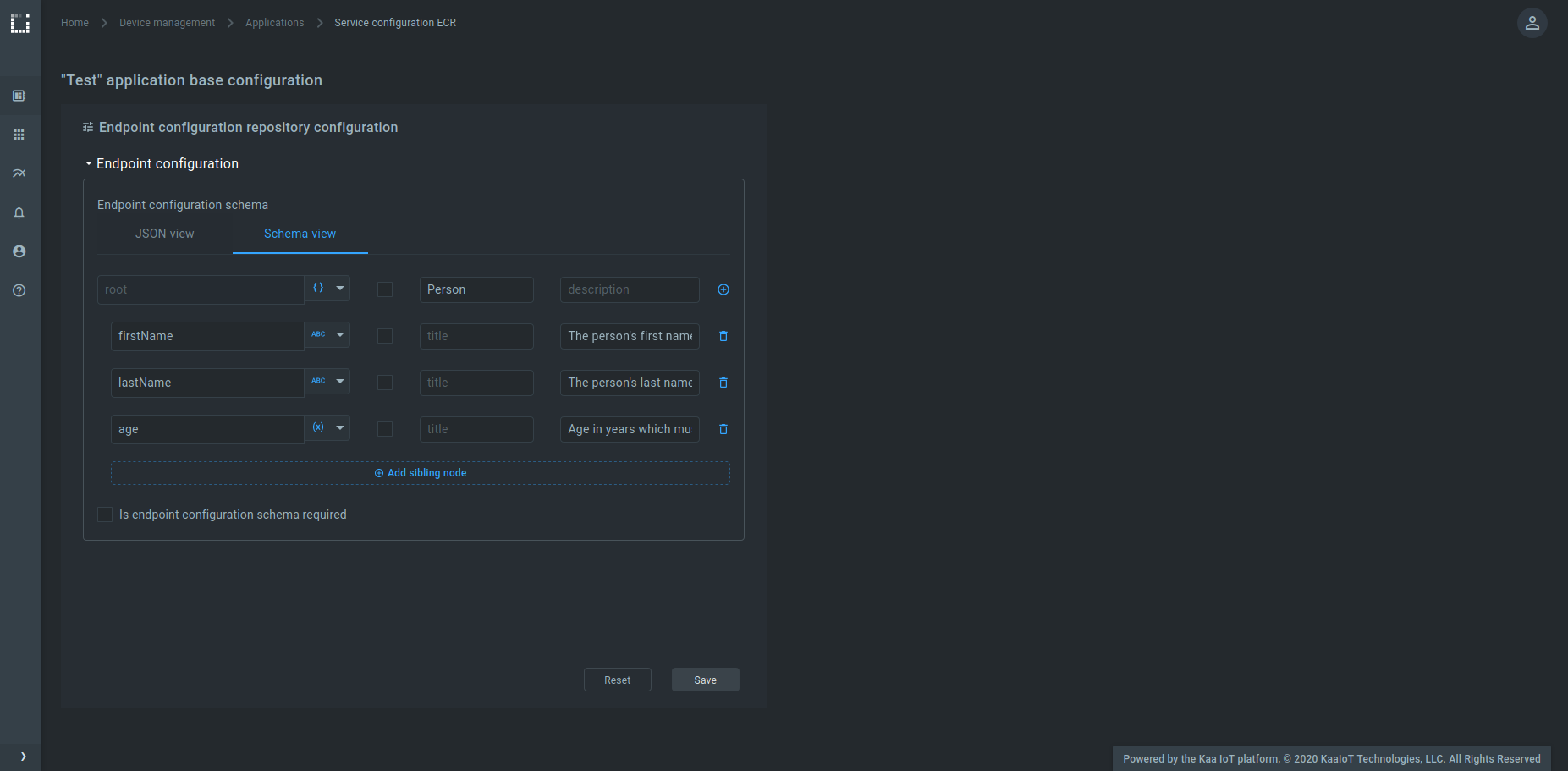The image size is (1568, 771).
Task: Click the Reset button
Action: tap(617, 680)
